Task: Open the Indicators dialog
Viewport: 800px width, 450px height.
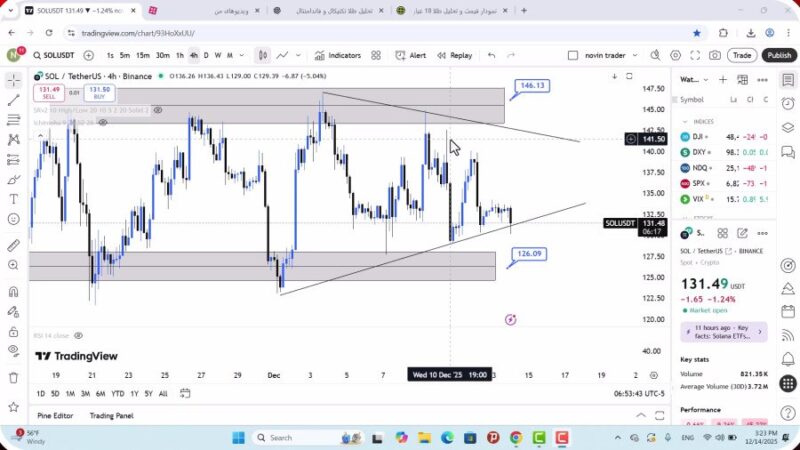Action: [338, 55]
